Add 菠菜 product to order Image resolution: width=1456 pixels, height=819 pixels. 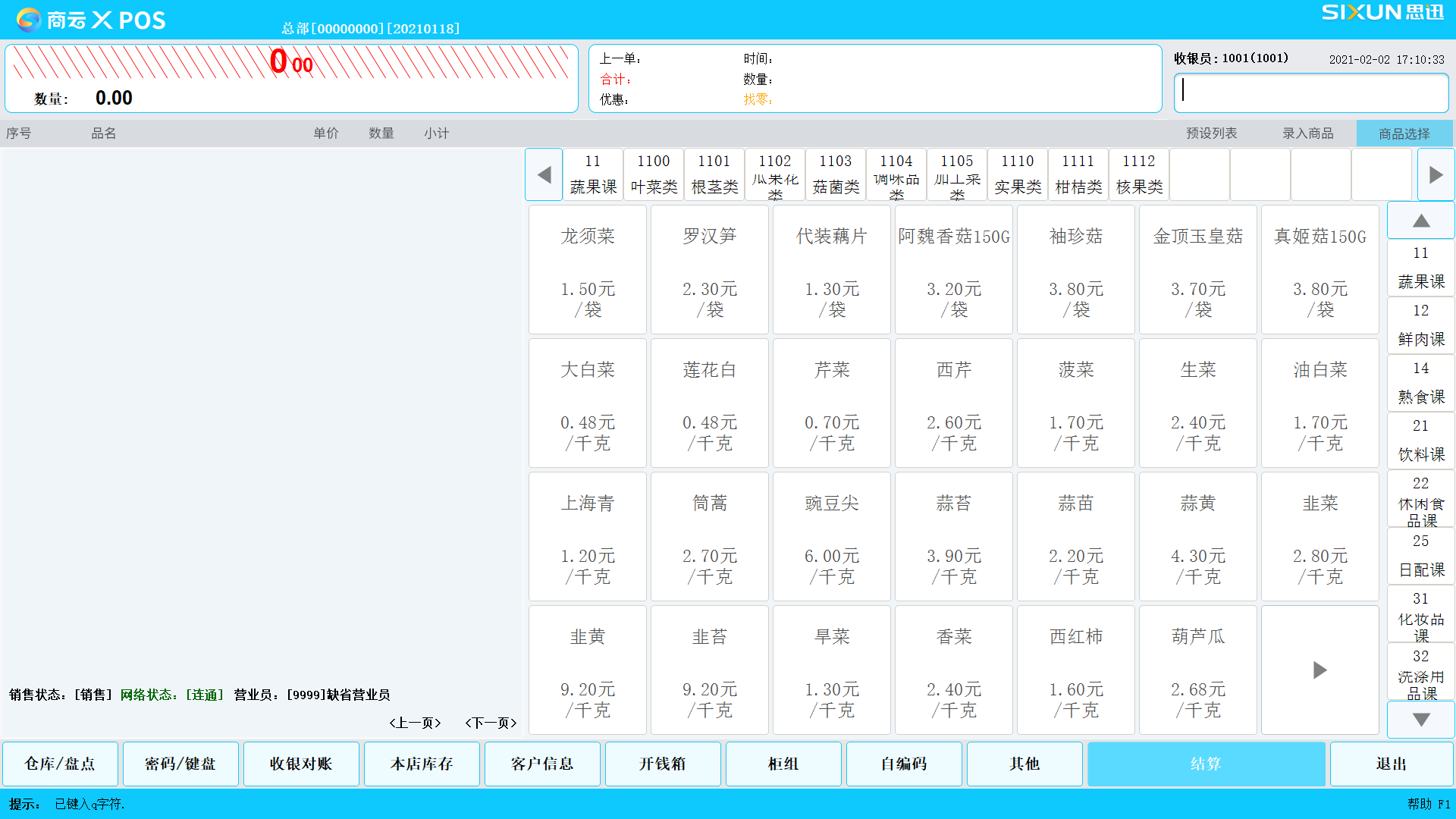1076,403
